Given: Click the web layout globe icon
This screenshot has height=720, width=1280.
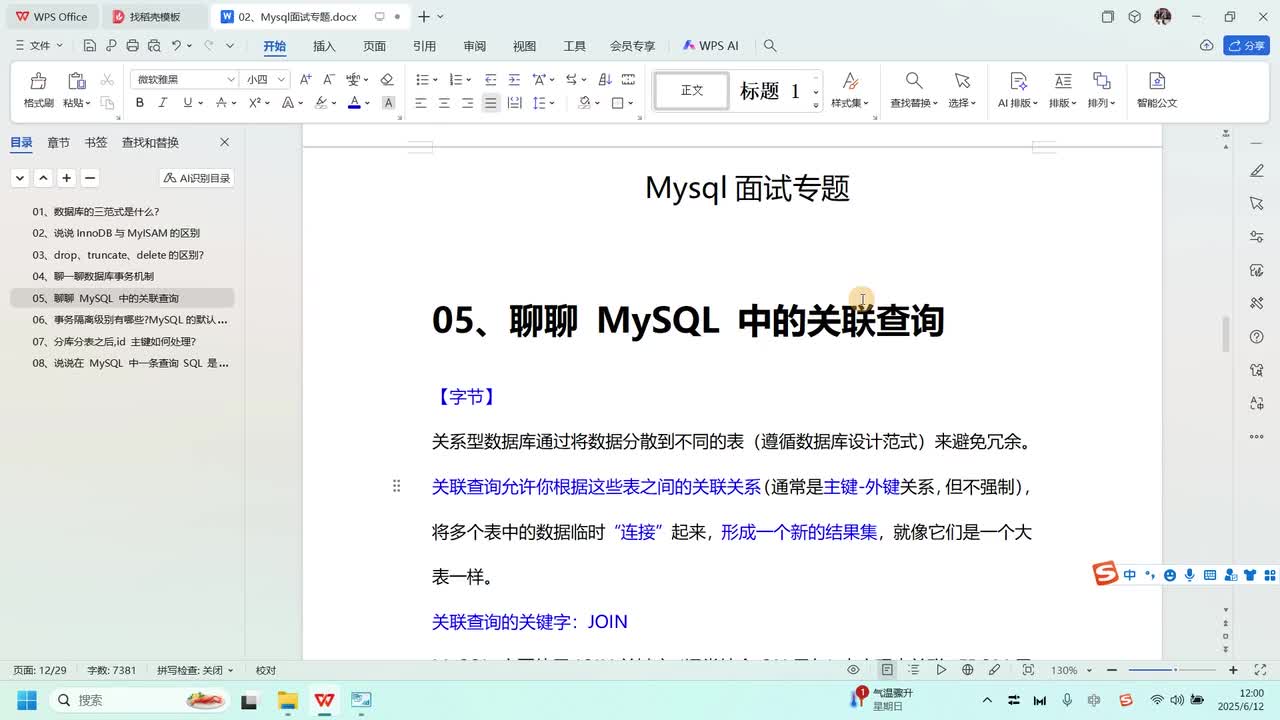Looking at the screenshot, I should [967, 670].
